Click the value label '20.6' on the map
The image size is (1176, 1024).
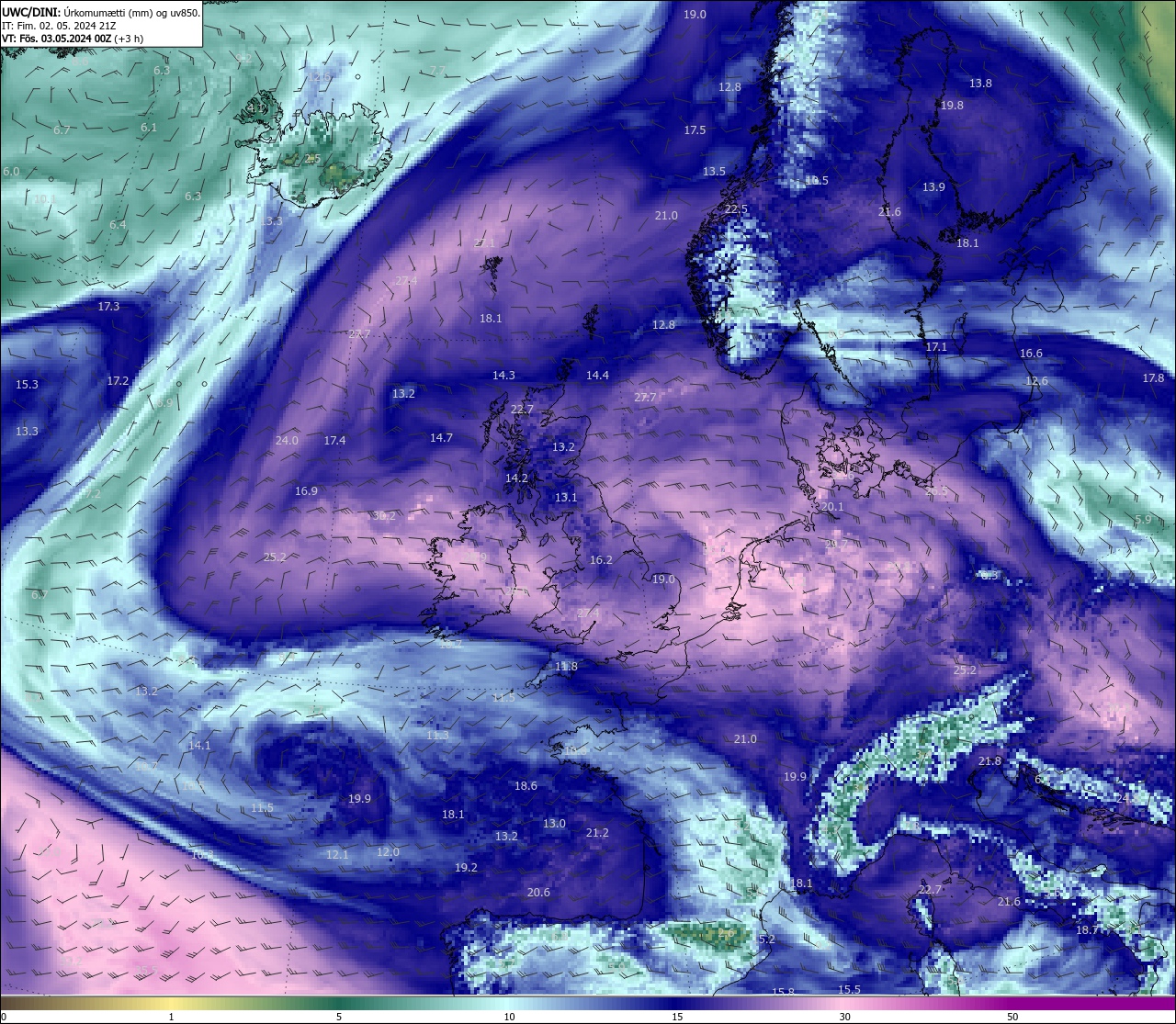click(x=538, y=893)
